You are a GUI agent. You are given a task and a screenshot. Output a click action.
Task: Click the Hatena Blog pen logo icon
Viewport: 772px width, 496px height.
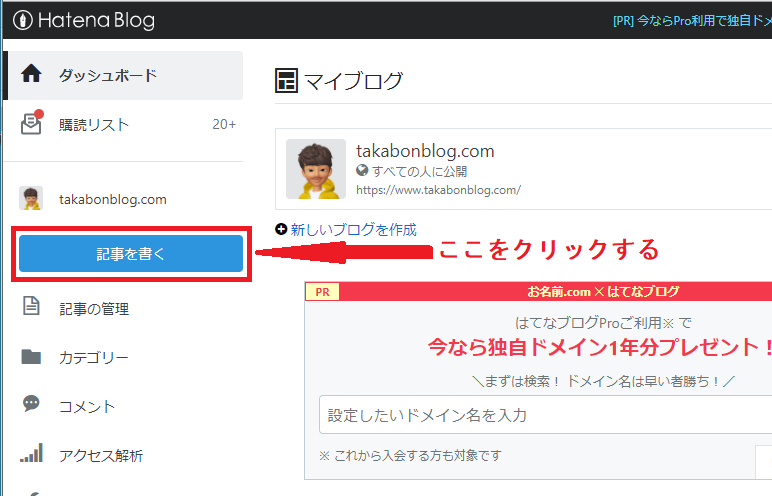click(x=23, y=20)
